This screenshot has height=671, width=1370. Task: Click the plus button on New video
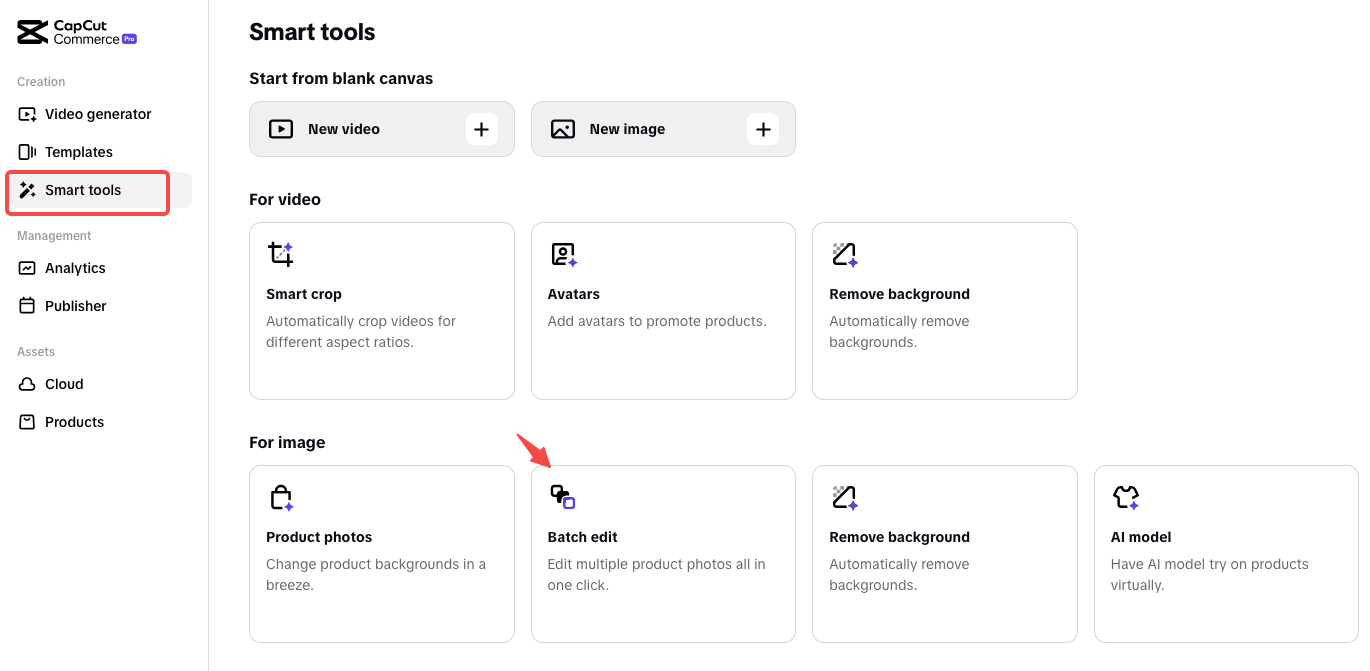coord(481,129)
